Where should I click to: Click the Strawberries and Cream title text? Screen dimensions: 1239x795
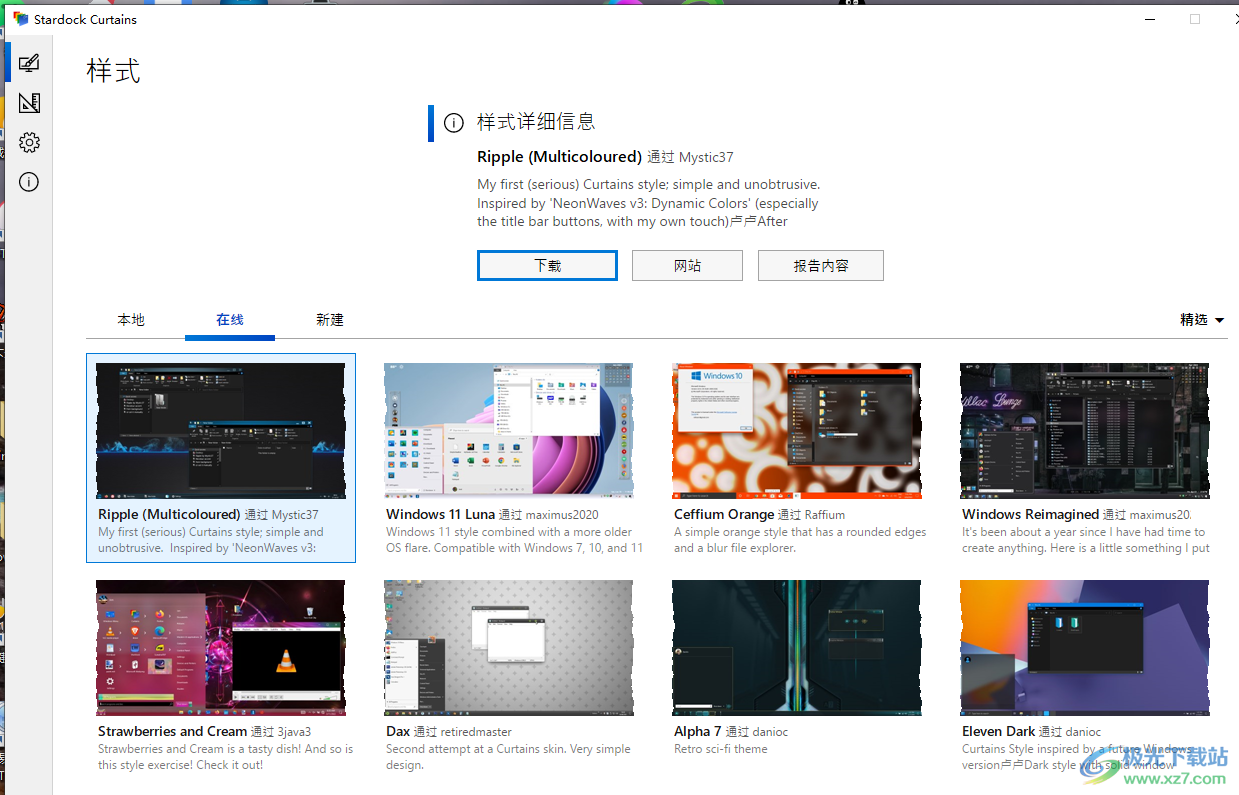[x=172, y=731]
